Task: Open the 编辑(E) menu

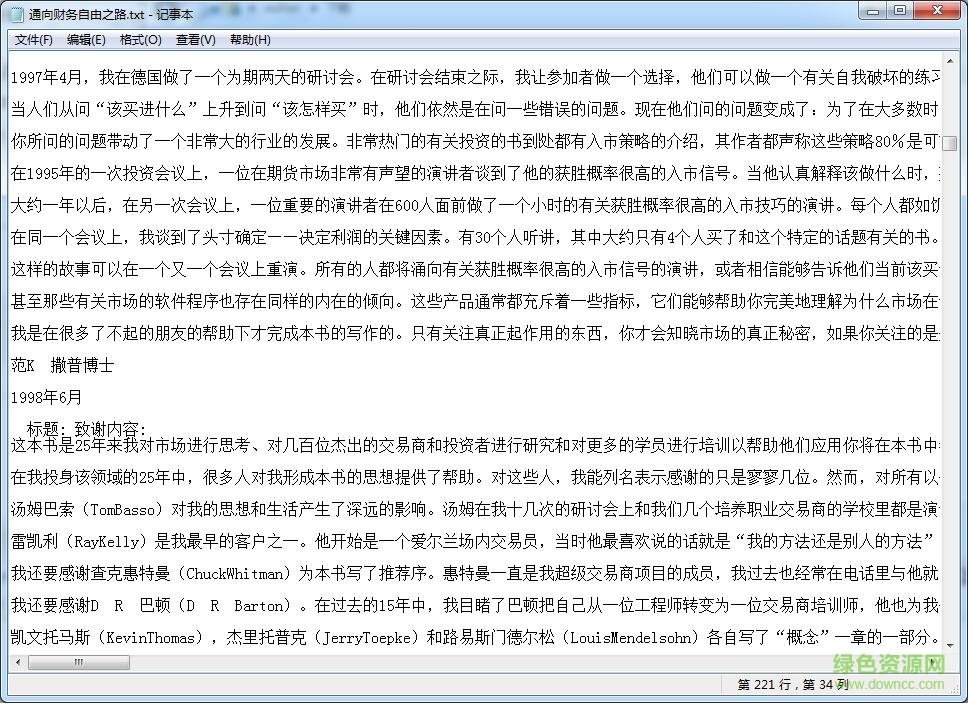Action: click(86, 39)
